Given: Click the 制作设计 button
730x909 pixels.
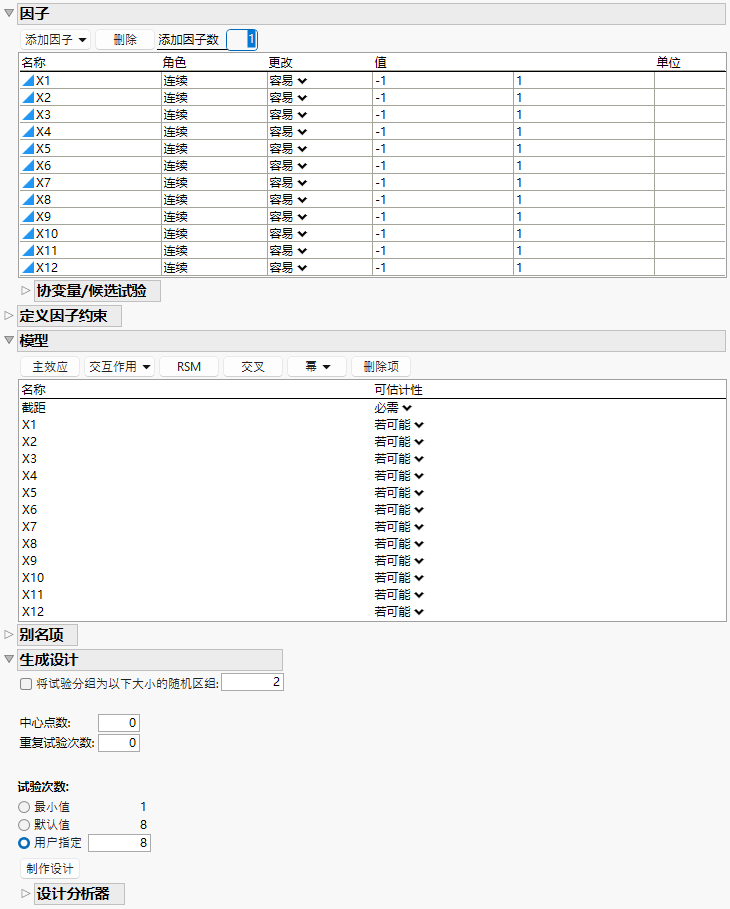Looking at the screenshot, I should 50,868.
